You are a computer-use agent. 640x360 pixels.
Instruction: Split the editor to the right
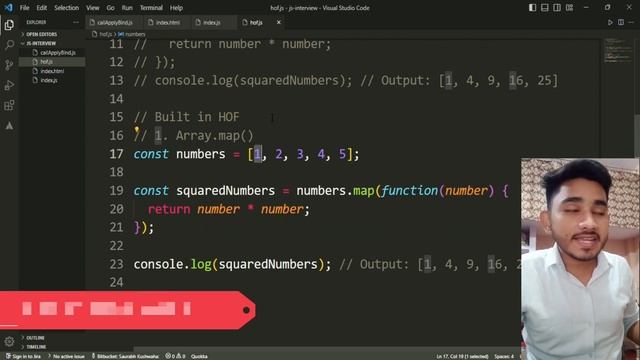[620, 22]
